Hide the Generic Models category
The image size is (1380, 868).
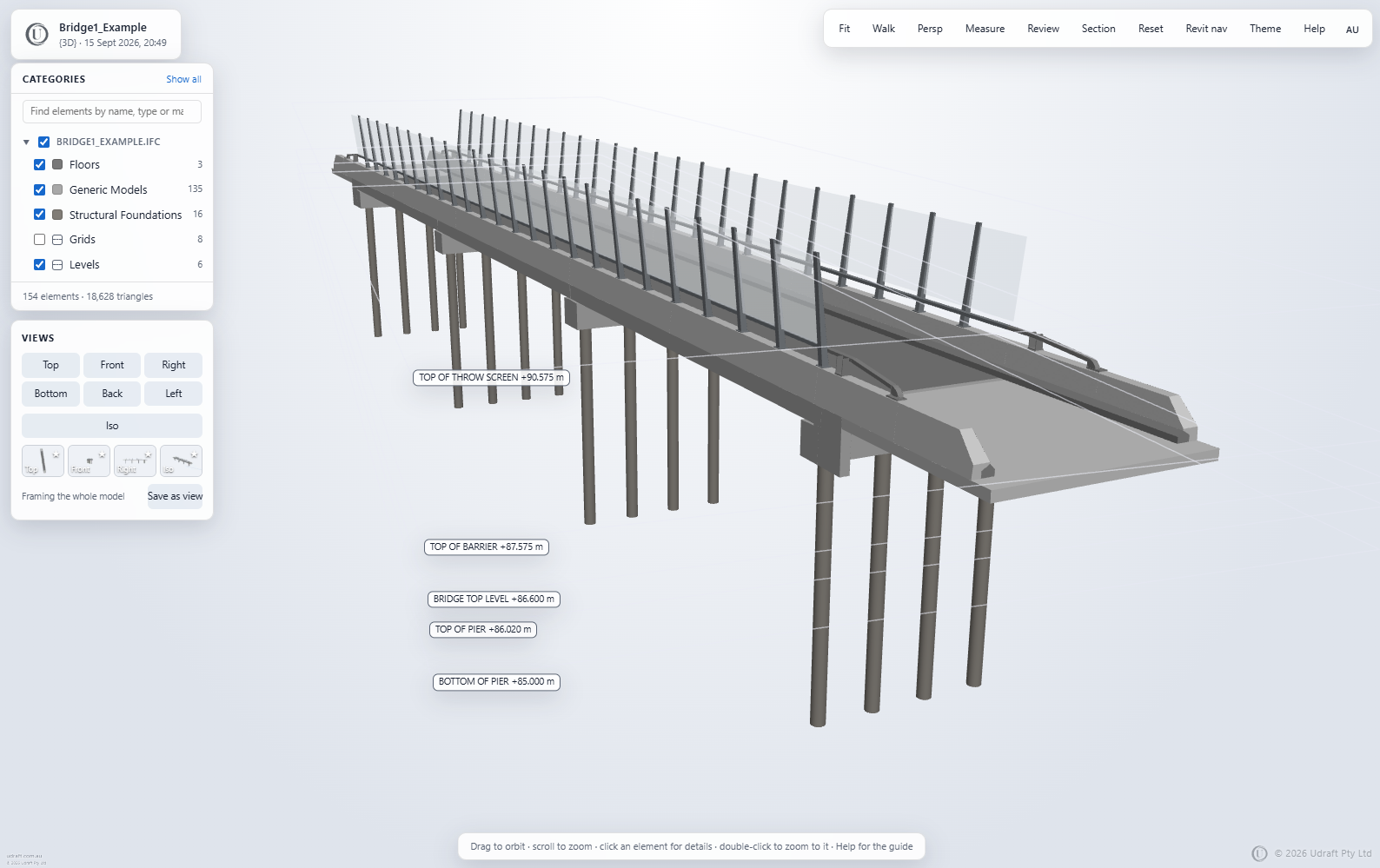pos(39,189)
